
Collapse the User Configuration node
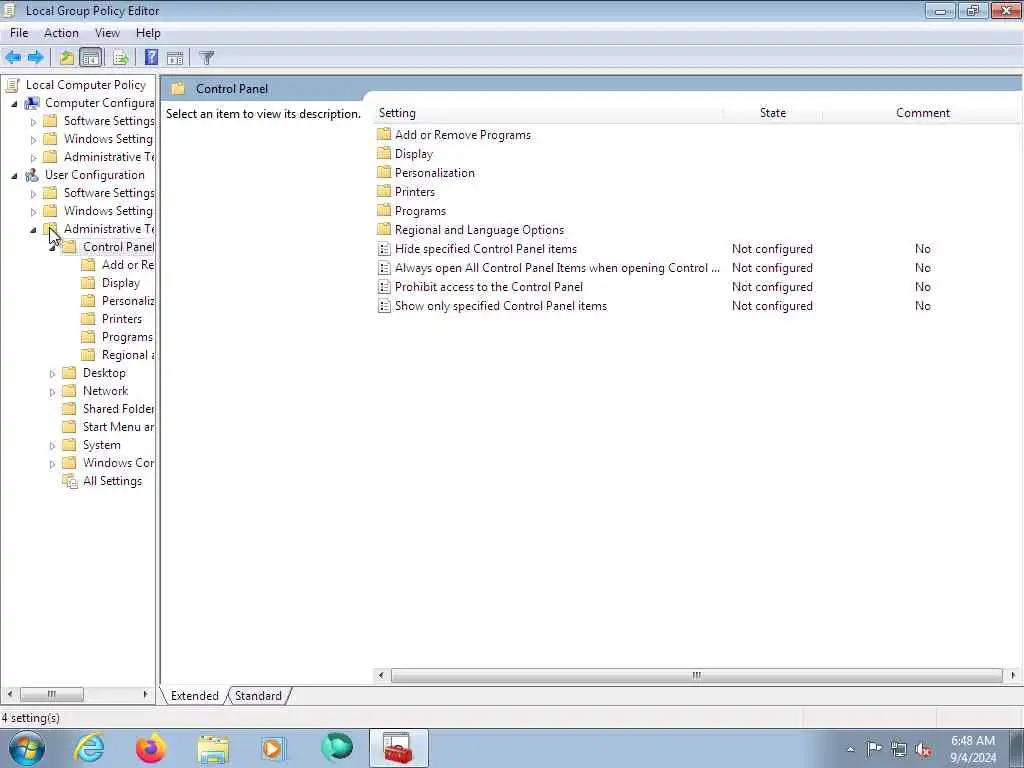pos(14,175)
